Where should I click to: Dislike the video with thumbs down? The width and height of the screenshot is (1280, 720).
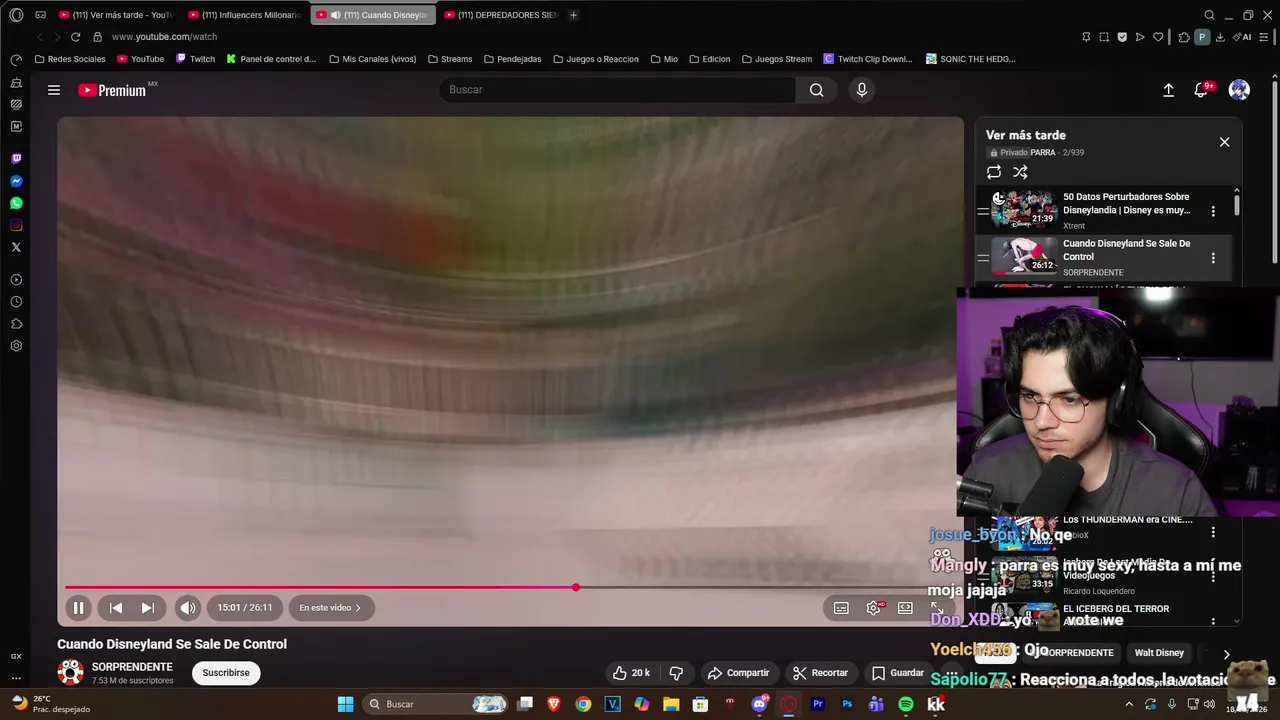pyautogui.click(x=676, y=673)
